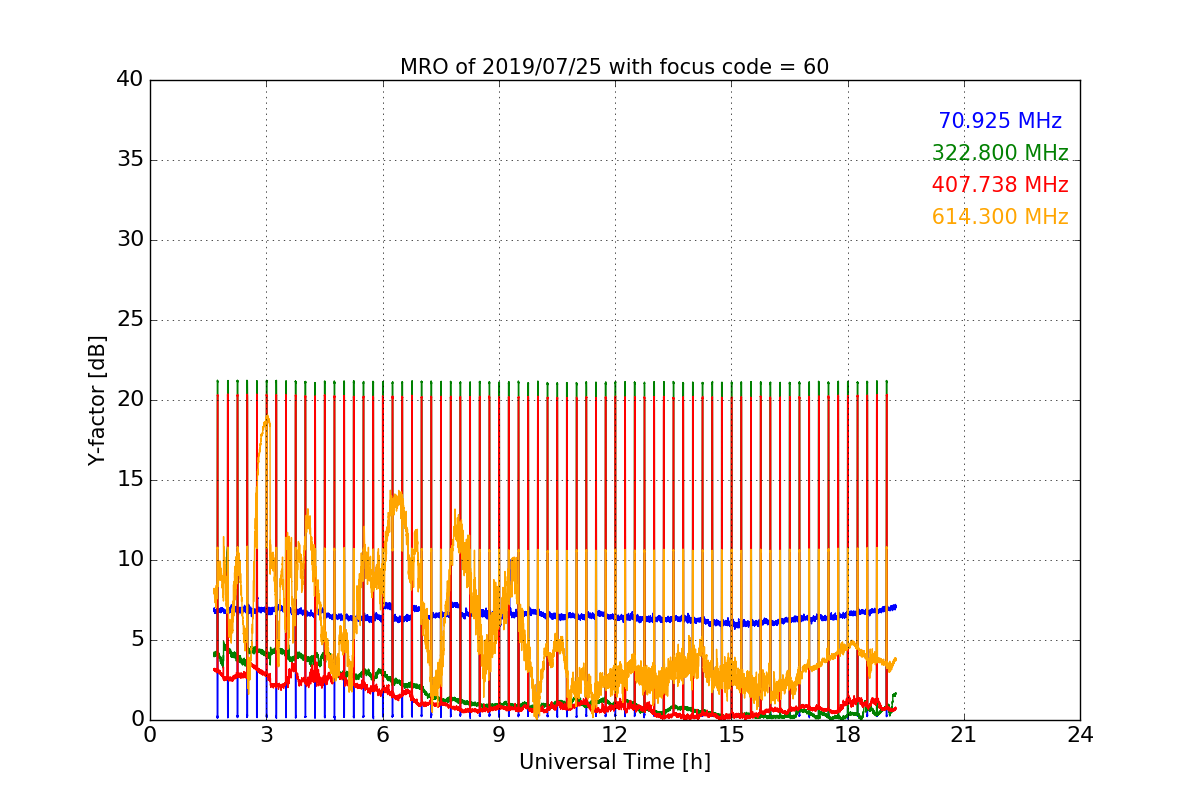The image size is (1200, 800).
Task: Select the 407.738 MHz legend label
Action: (x=1000, y=185)
